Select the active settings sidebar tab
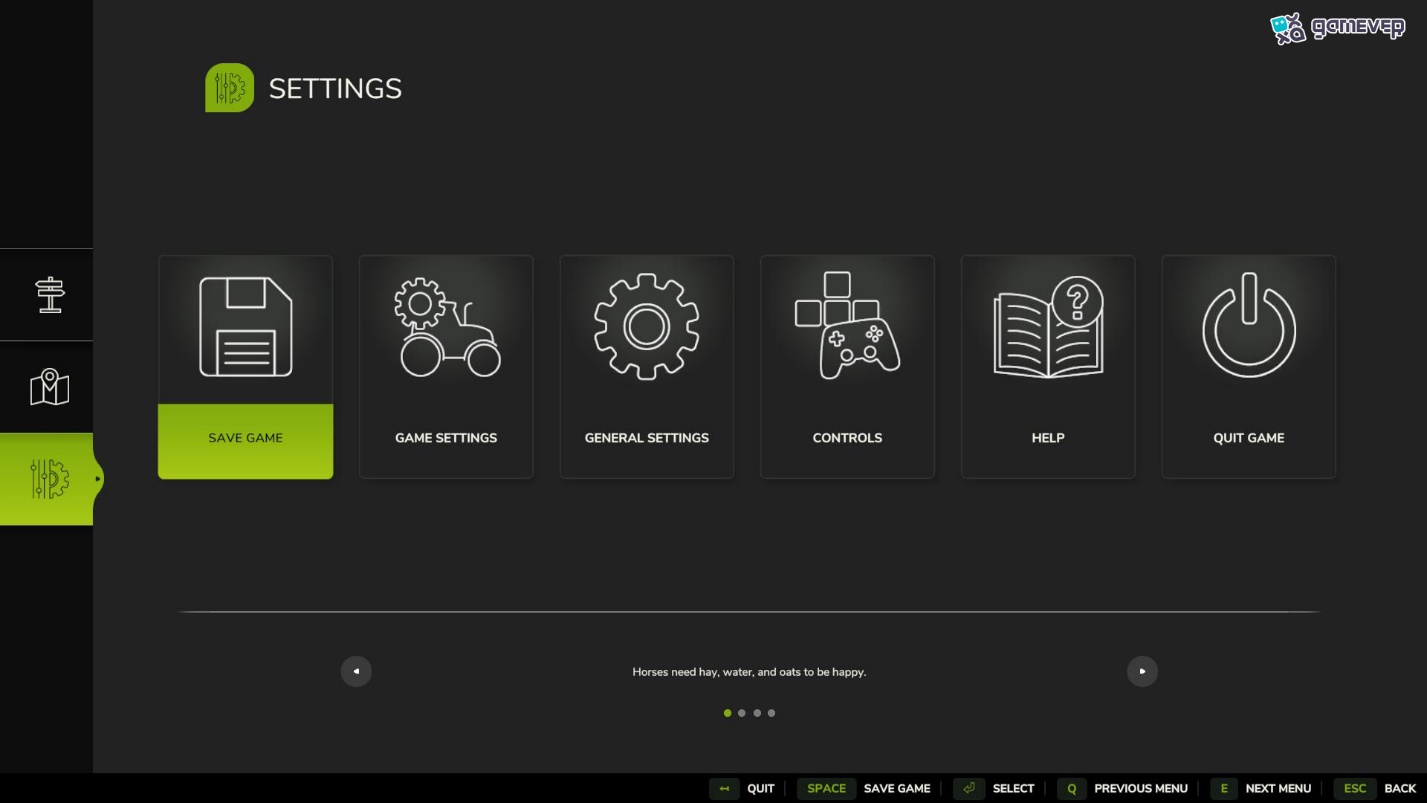1427x803 pixels. coord(47,479)
